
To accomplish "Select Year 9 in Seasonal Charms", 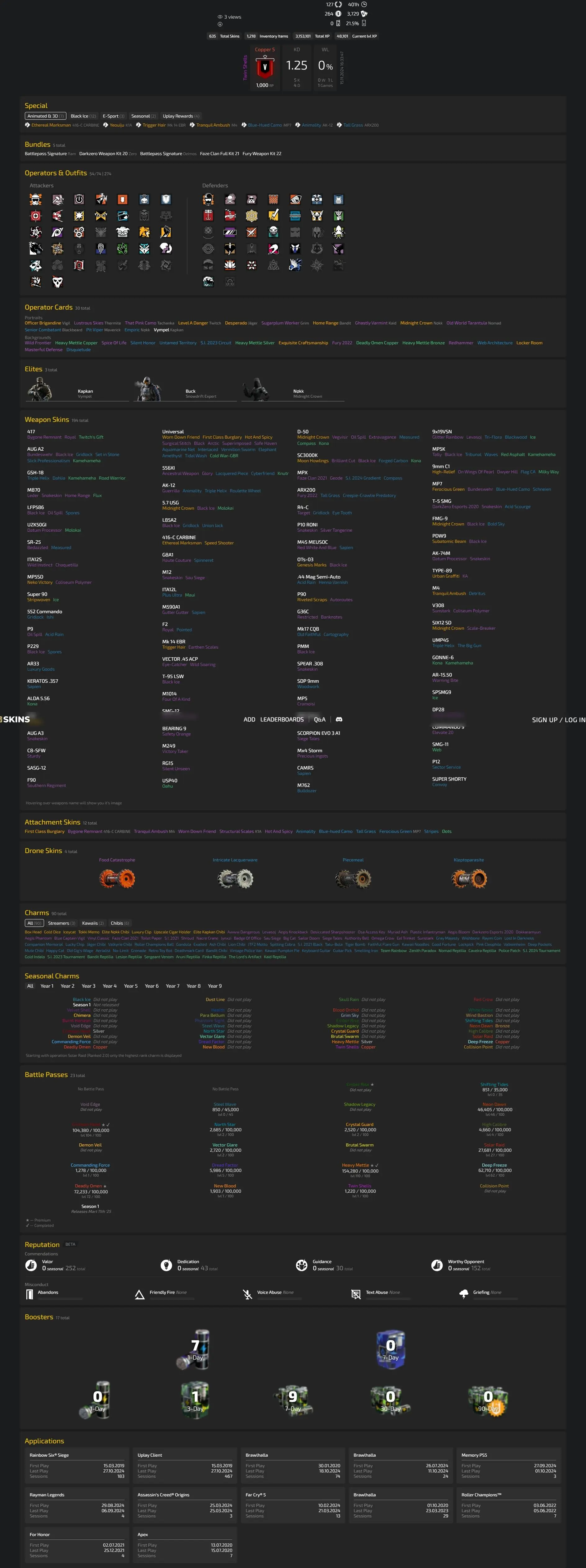I will [x=214, y=986].
